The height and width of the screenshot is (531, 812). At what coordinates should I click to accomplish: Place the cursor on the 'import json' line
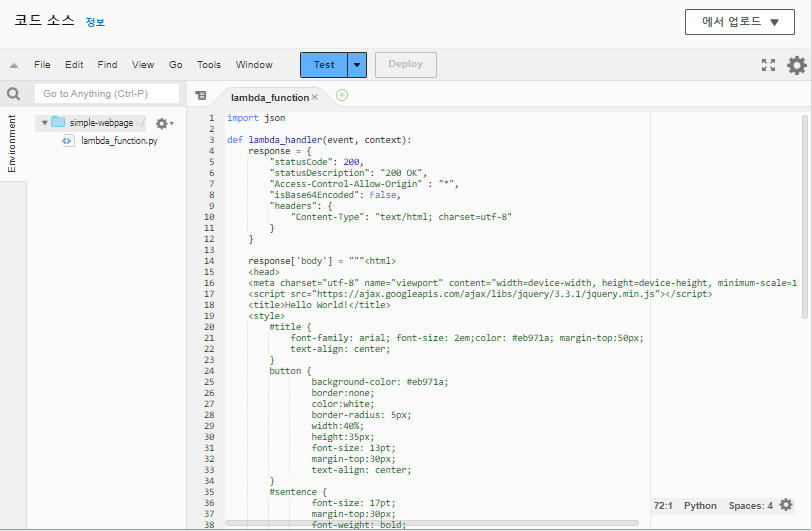pos(256,118)
